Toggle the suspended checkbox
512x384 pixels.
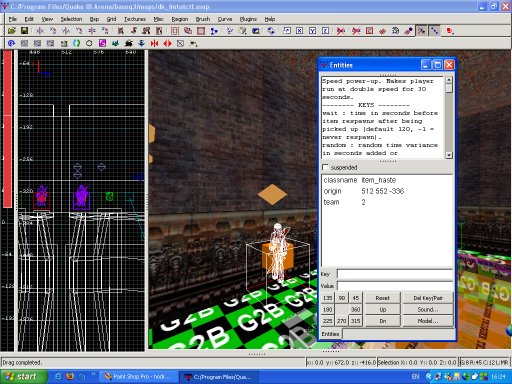[325, 167]
